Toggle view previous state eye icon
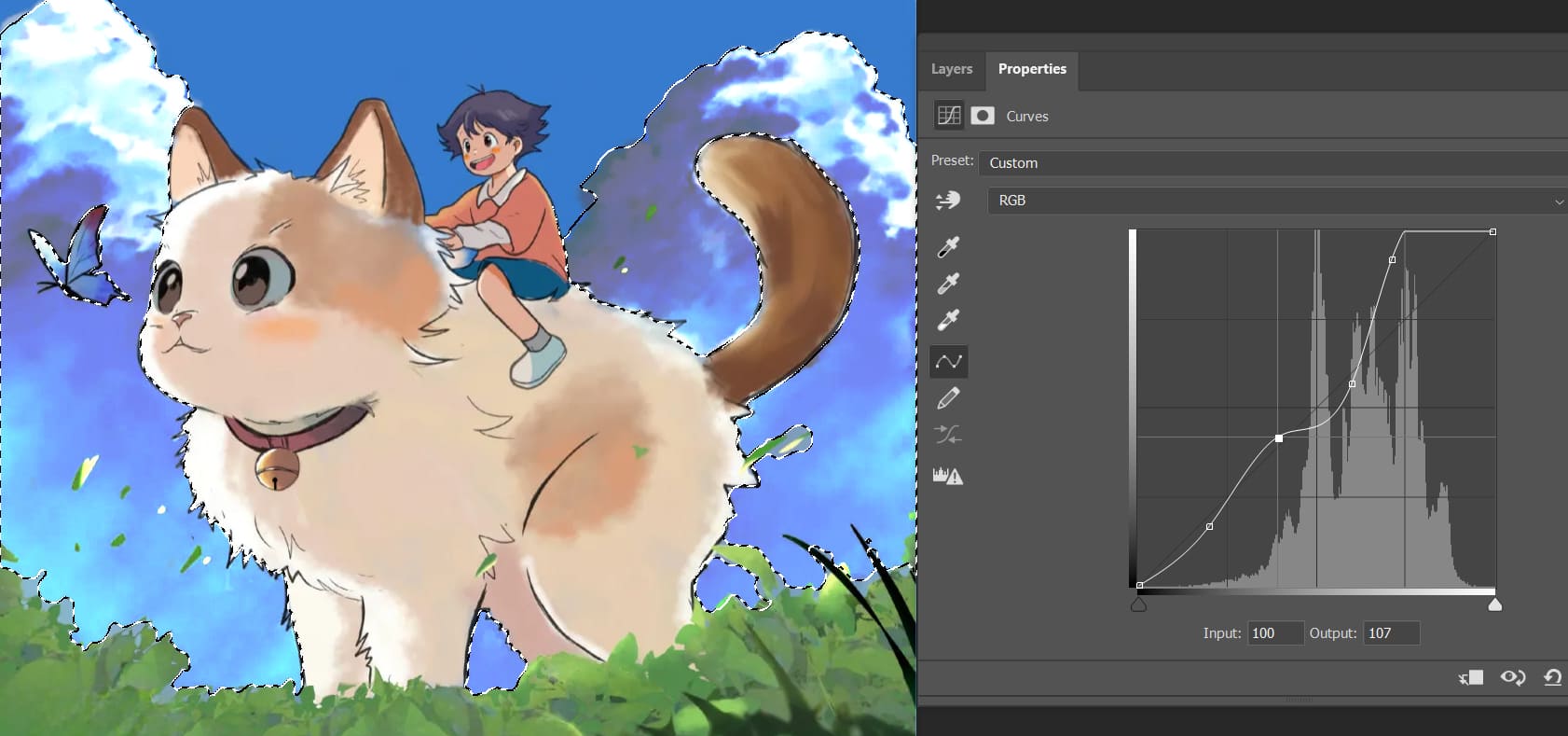 [x=1512, y=677]
